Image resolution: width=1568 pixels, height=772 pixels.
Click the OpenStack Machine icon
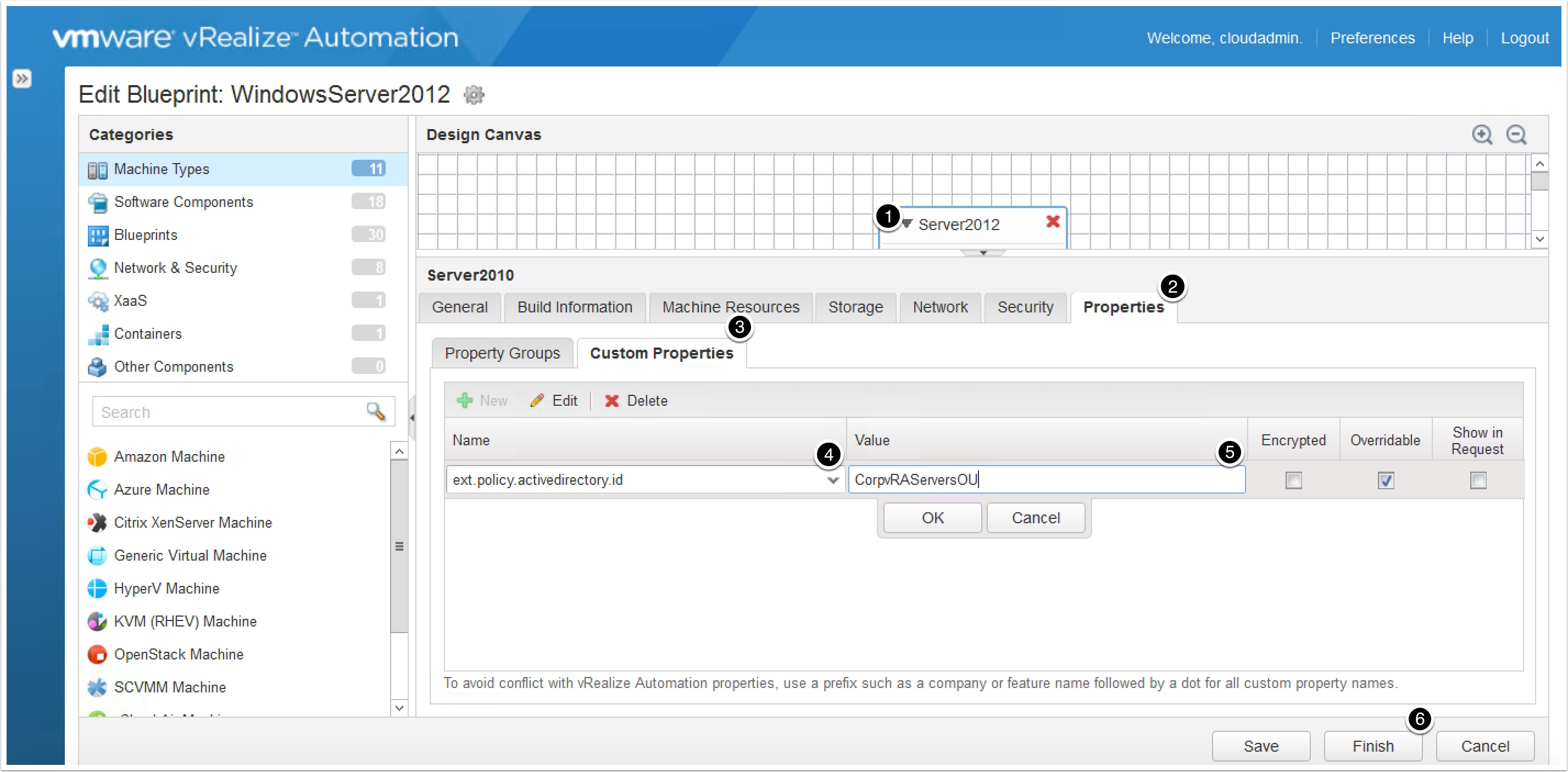[x=97, y=654]
